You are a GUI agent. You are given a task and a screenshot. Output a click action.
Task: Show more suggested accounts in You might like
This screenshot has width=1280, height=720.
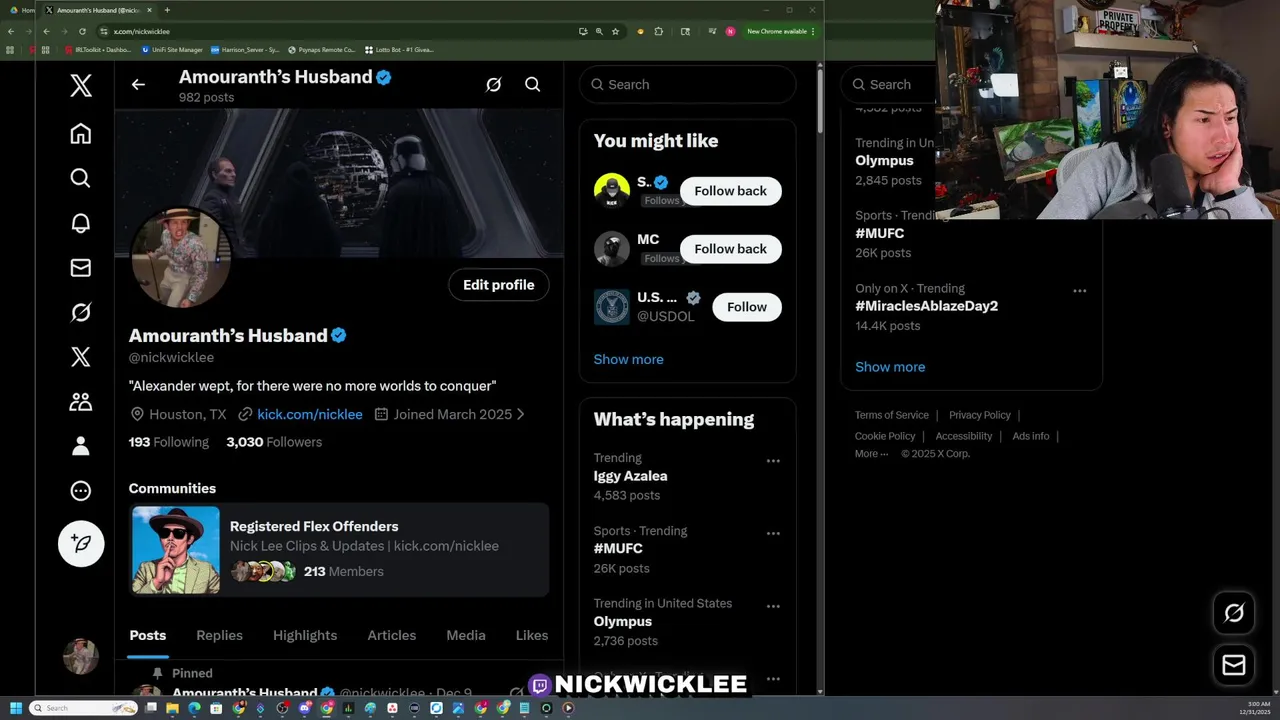pyautogui.click(x=629, y=359)
